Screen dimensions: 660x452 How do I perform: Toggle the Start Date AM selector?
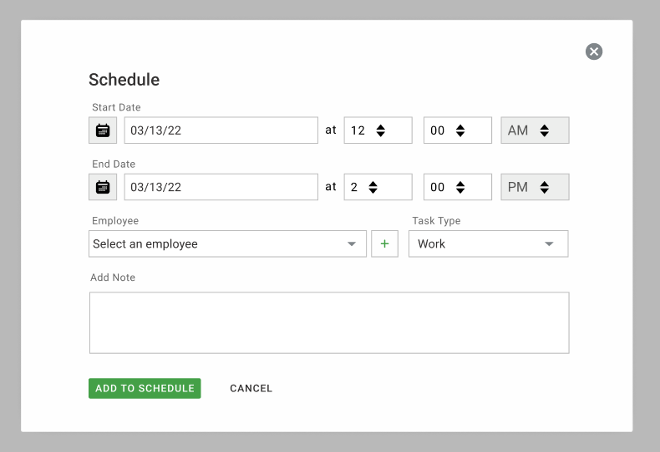tap(535, 130)
